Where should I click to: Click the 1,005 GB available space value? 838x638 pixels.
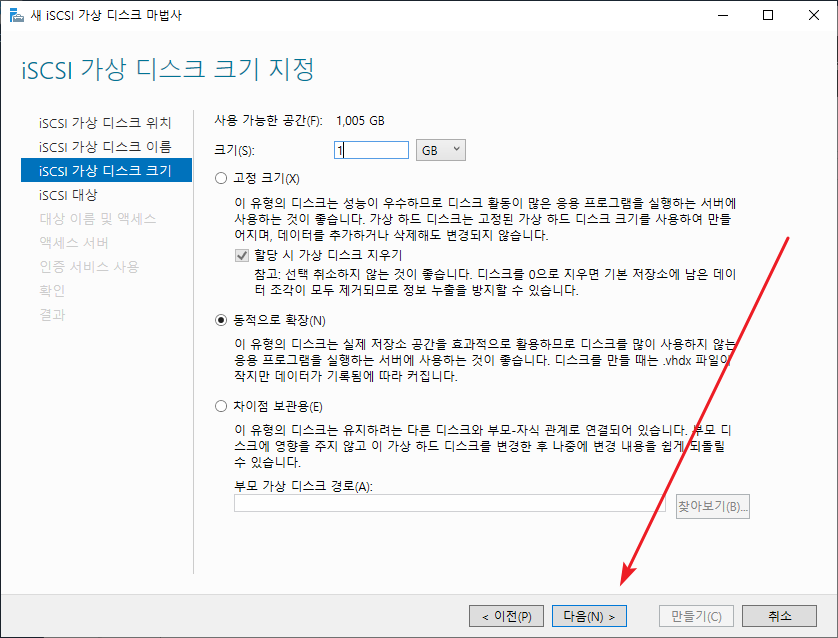coord(360,121)
